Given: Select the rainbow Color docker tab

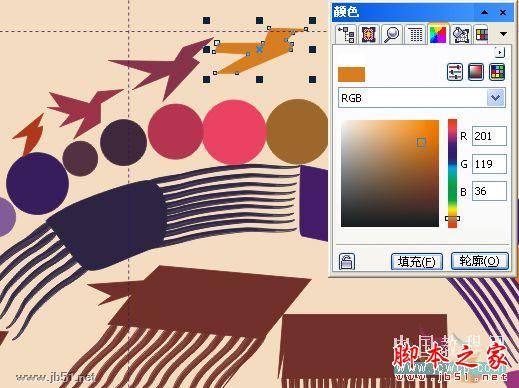Looking at the screenshot, I should [438, 34].
